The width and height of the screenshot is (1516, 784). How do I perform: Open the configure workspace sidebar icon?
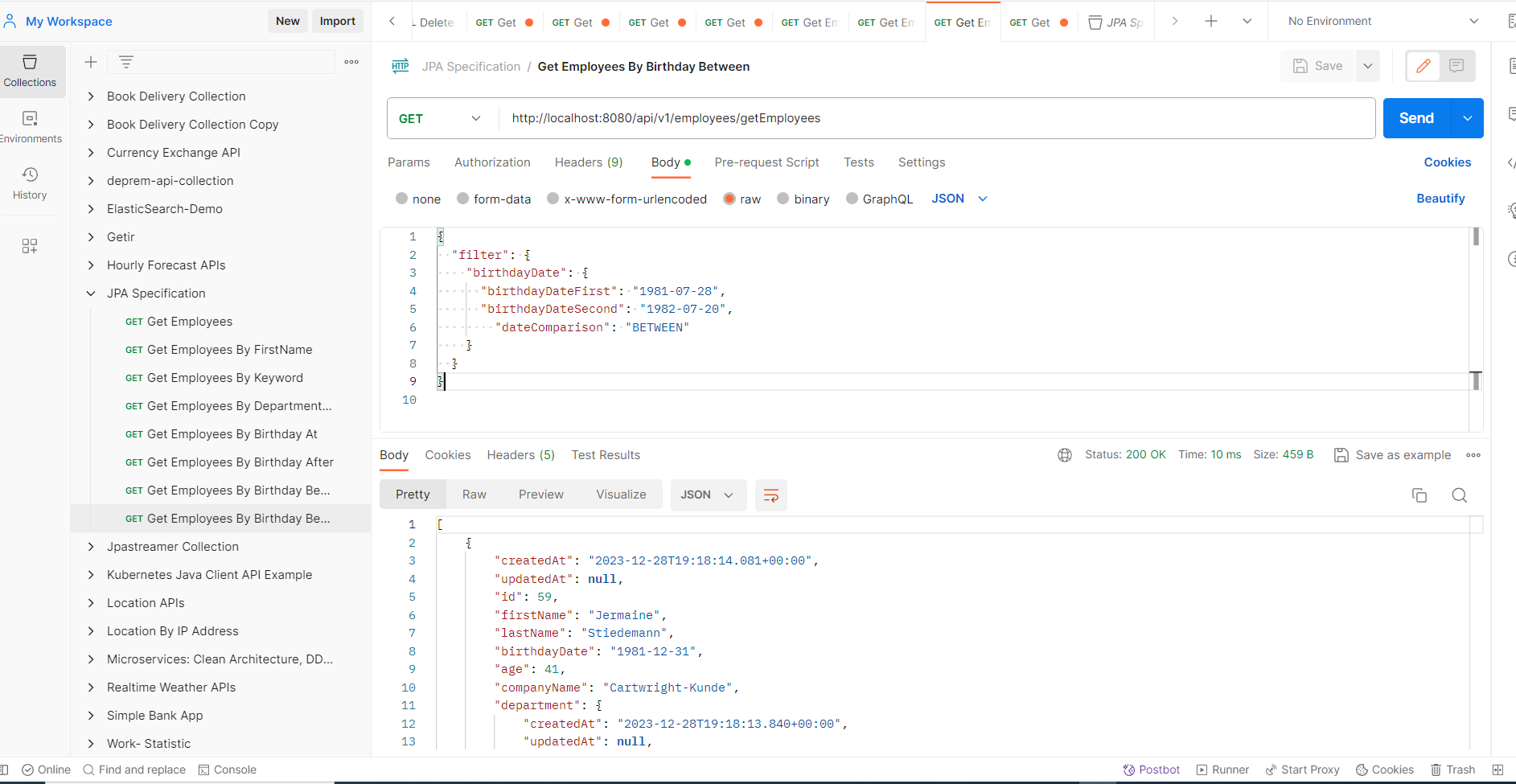[x=30, y=246]
